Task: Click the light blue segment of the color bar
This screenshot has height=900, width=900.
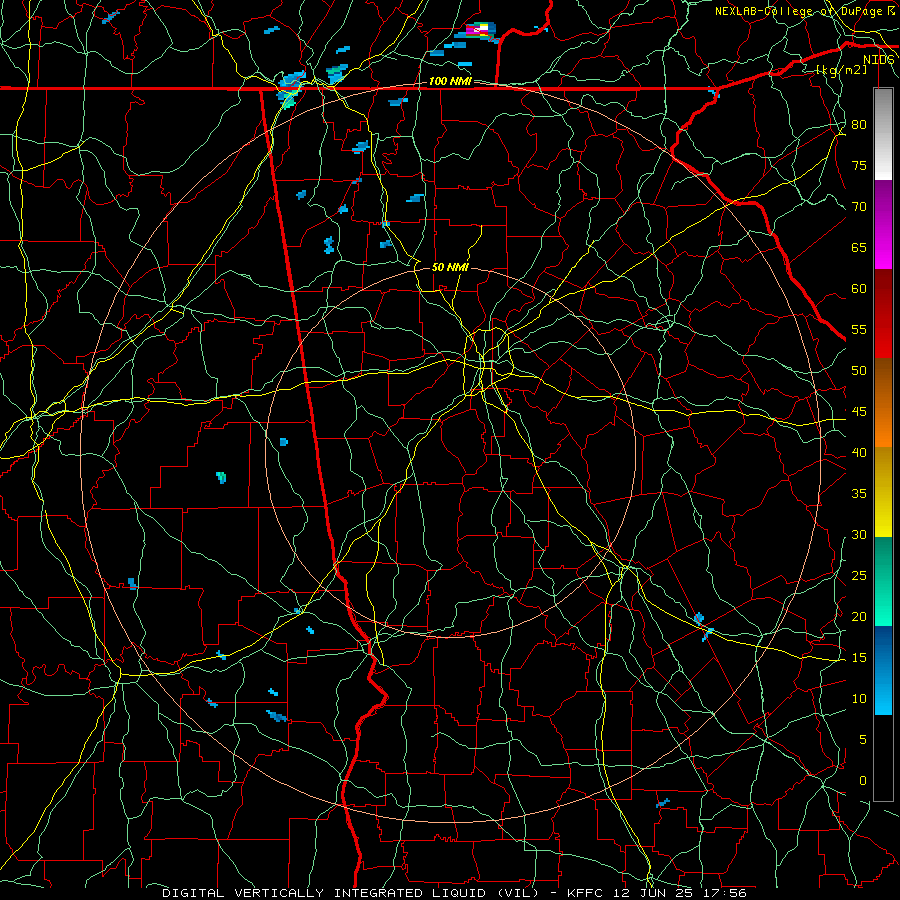Action: click(x=883, y=670)
